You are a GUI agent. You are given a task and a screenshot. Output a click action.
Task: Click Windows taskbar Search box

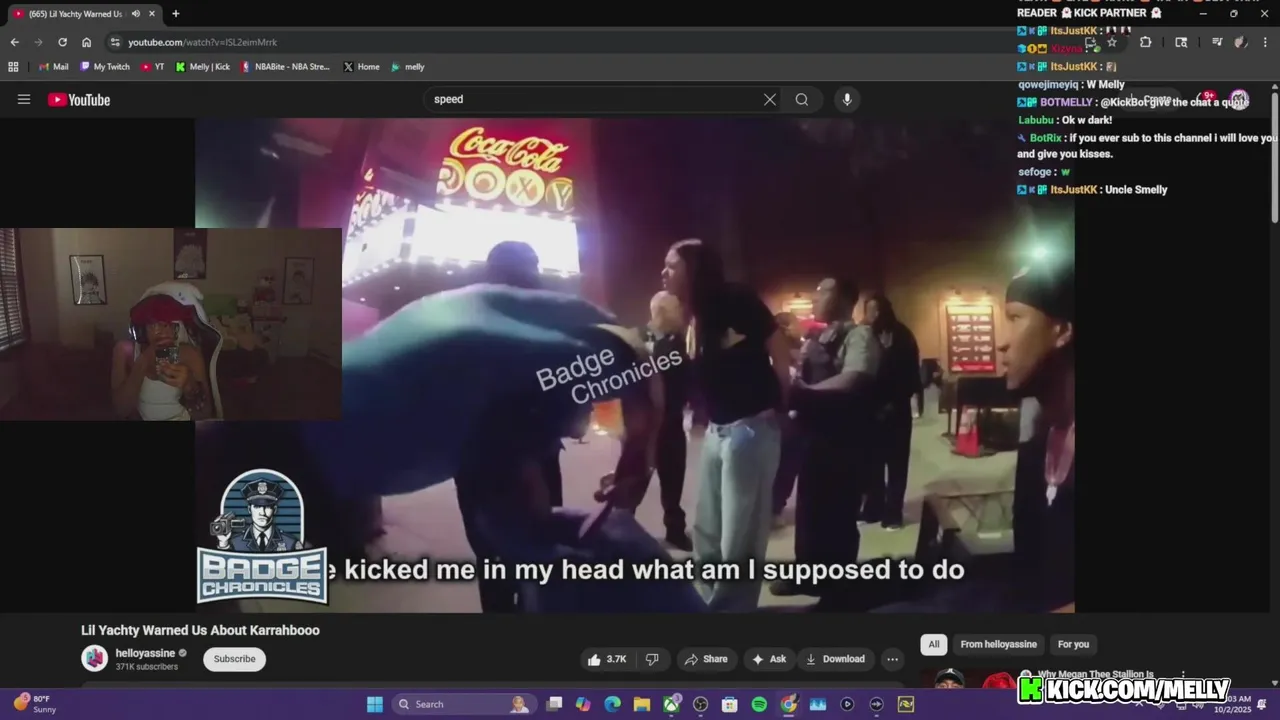[463, 704]
